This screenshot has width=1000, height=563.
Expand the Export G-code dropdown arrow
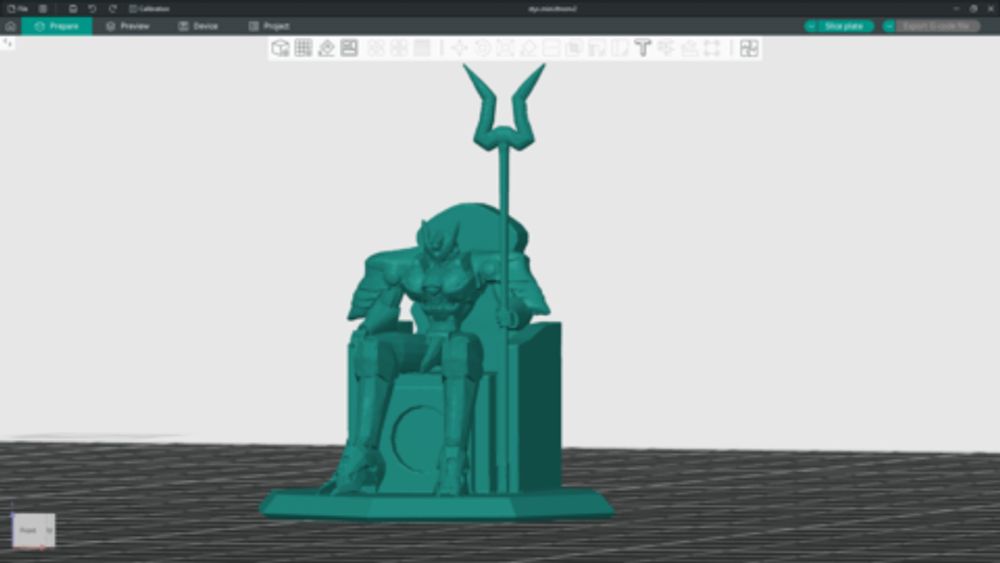tap(889, 26)
